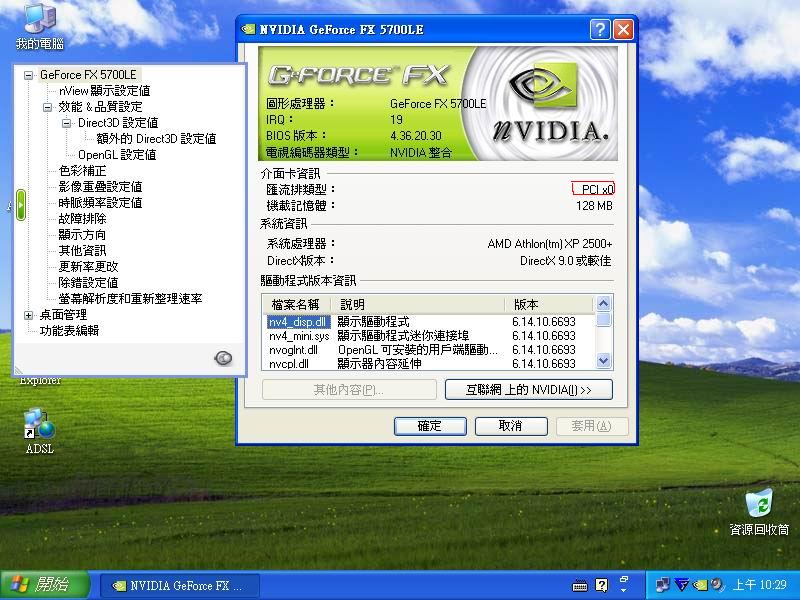
Task: Click the 說明 column header
Action: pos(418,305)
